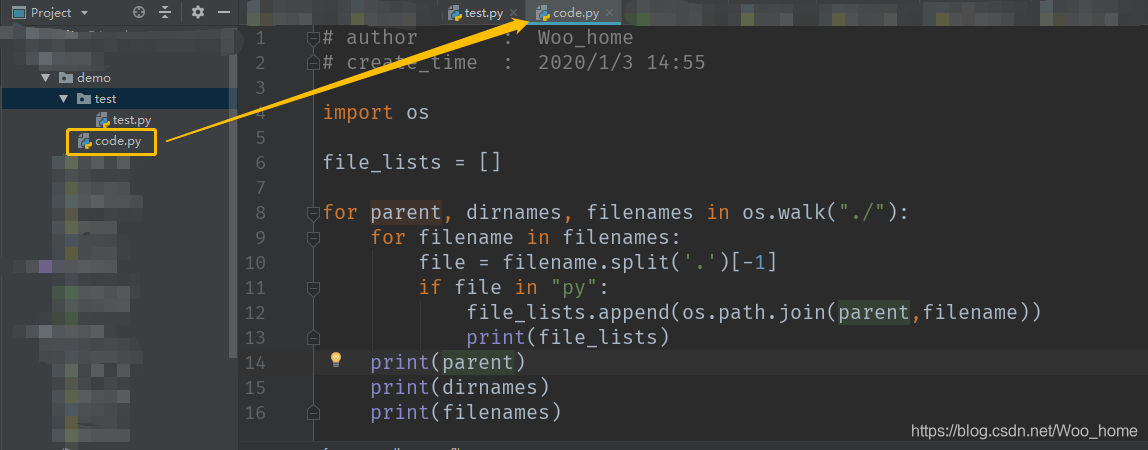
Task: Click the intention lightbulb on line 14
Action: coord(336,359)
